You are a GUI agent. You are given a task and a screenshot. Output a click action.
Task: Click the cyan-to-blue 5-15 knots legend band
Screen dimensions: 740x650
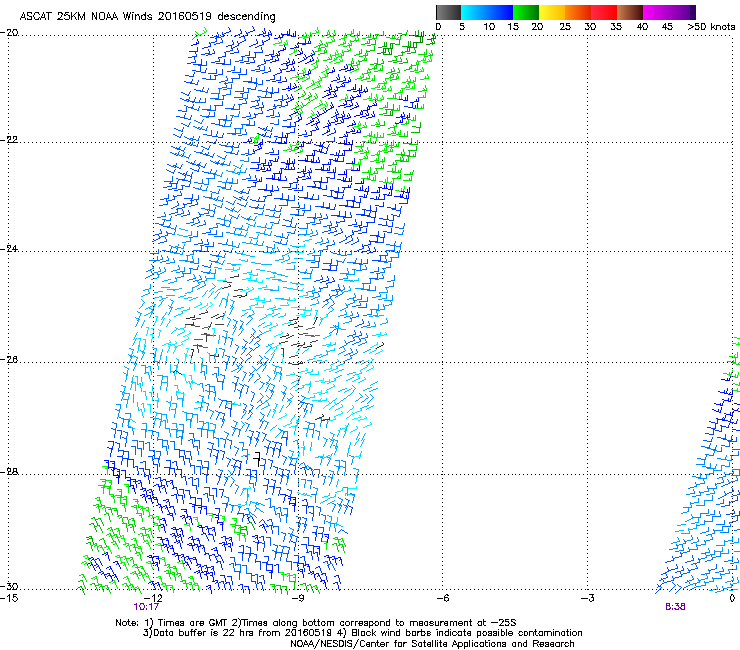point(487,12)
